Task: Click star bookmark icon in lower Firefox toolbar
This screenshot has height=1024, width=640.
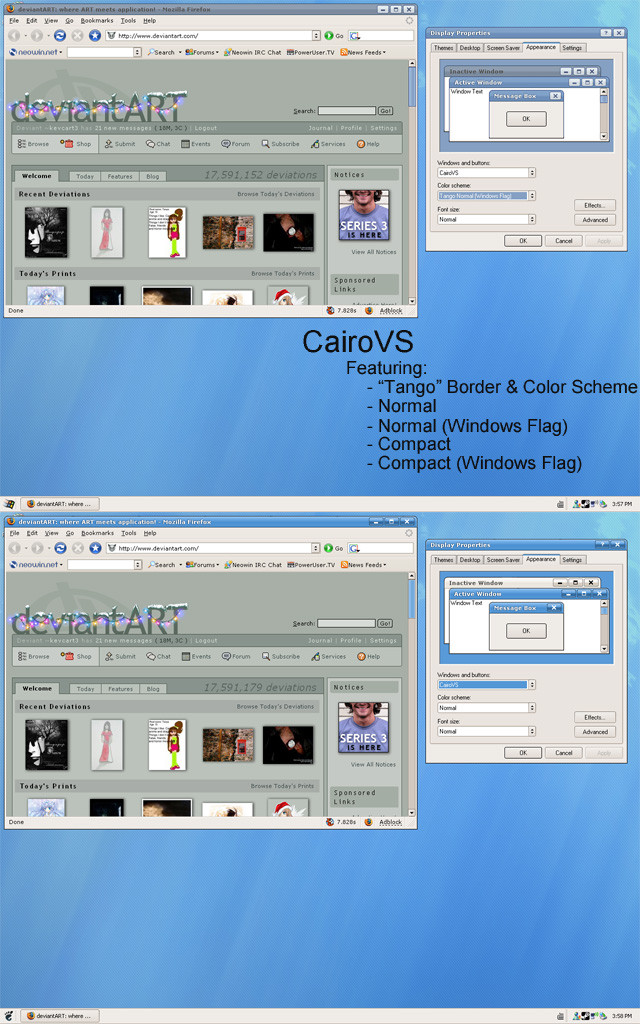Action: click(x=95, y=548)
